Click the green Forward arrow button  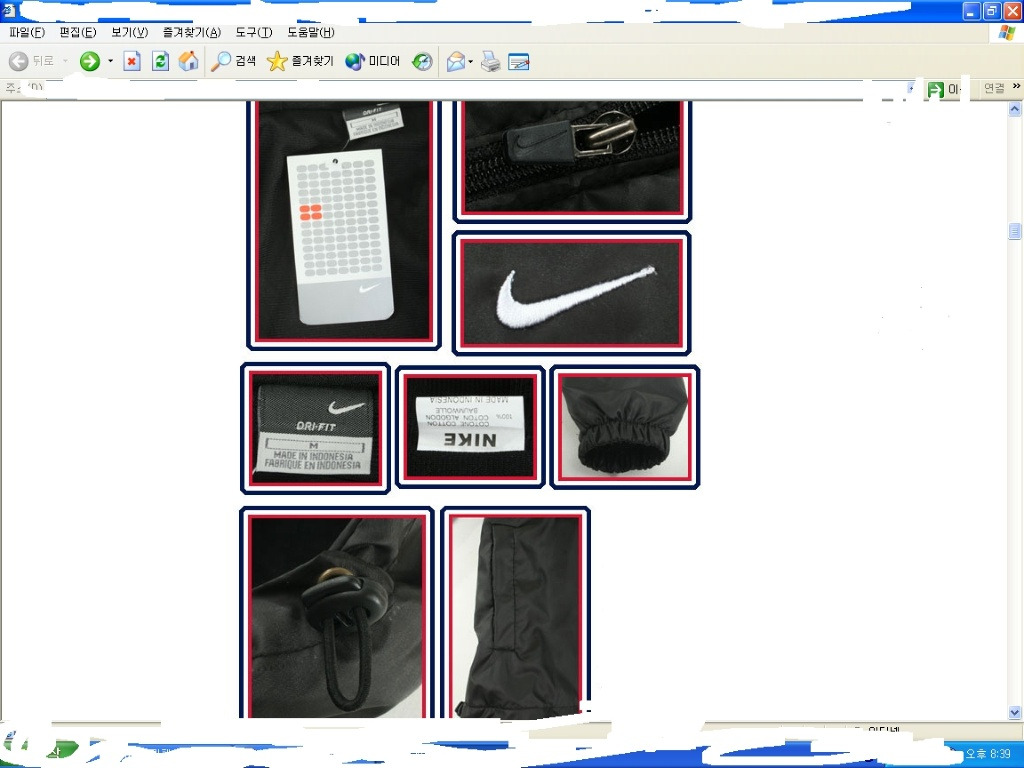pos(89,61)
